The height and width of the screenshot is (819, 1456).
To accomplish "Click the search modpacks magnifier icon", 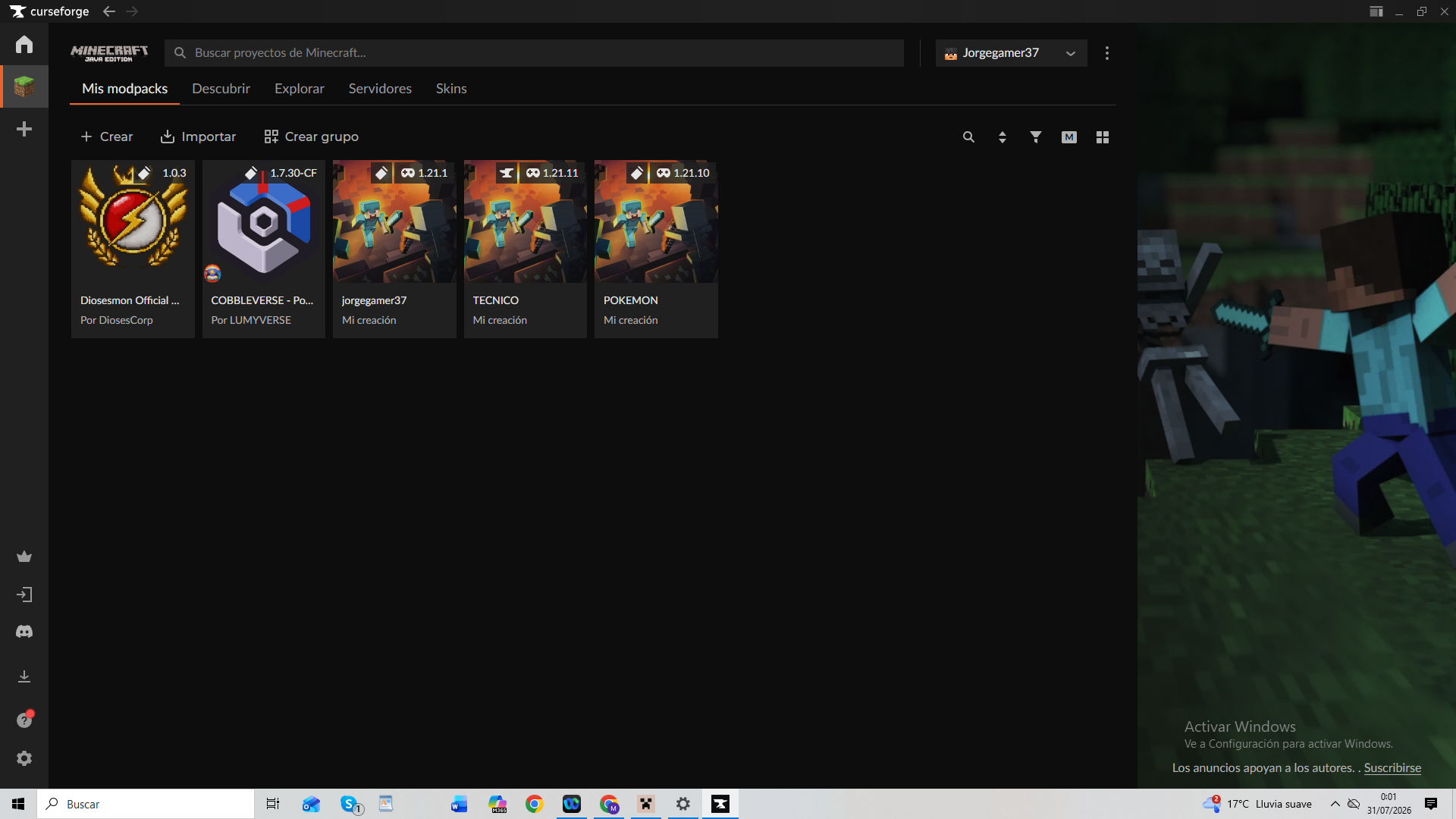I will point(968,137).
